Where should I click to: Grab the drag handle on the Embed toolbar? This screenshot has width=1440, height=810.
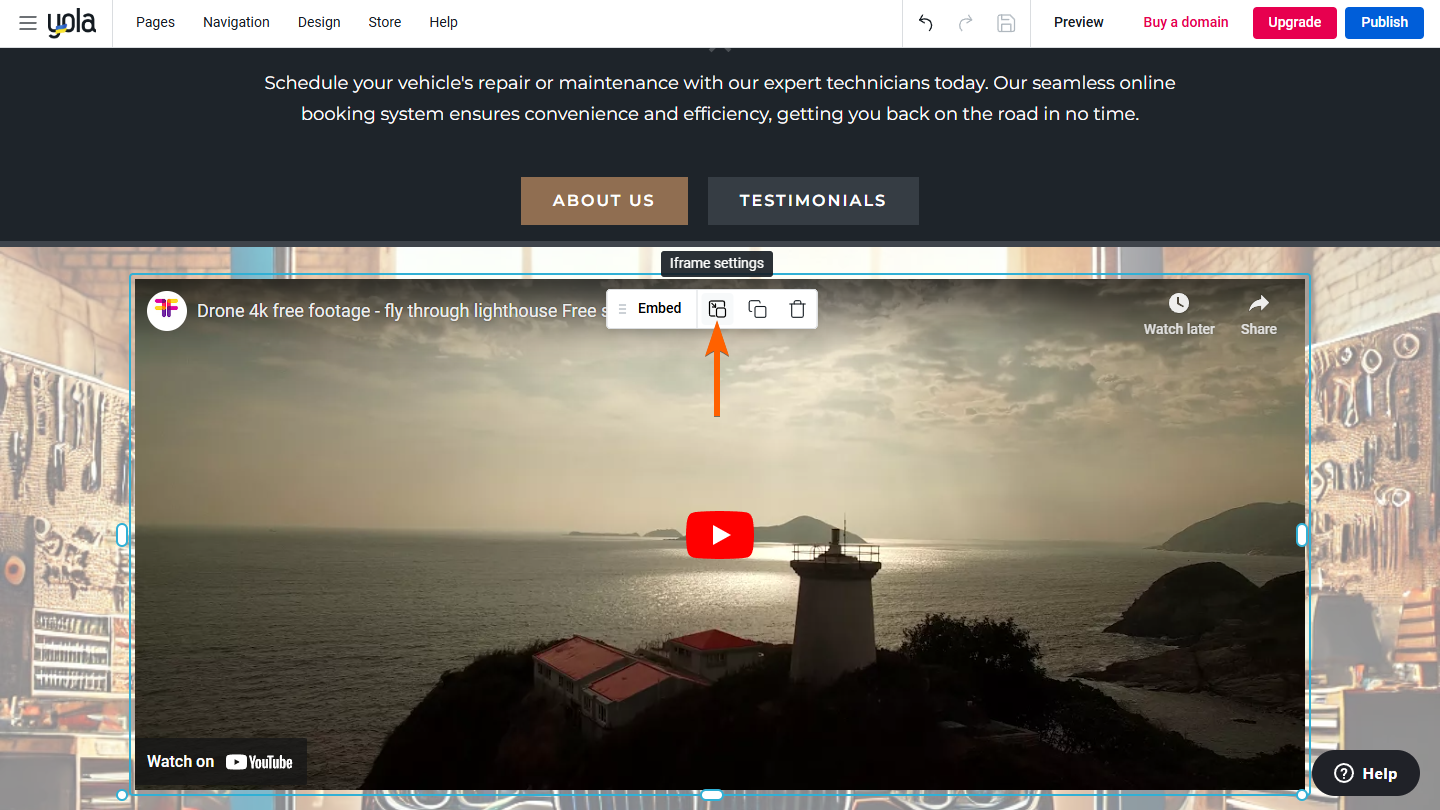tap(621, 309)
